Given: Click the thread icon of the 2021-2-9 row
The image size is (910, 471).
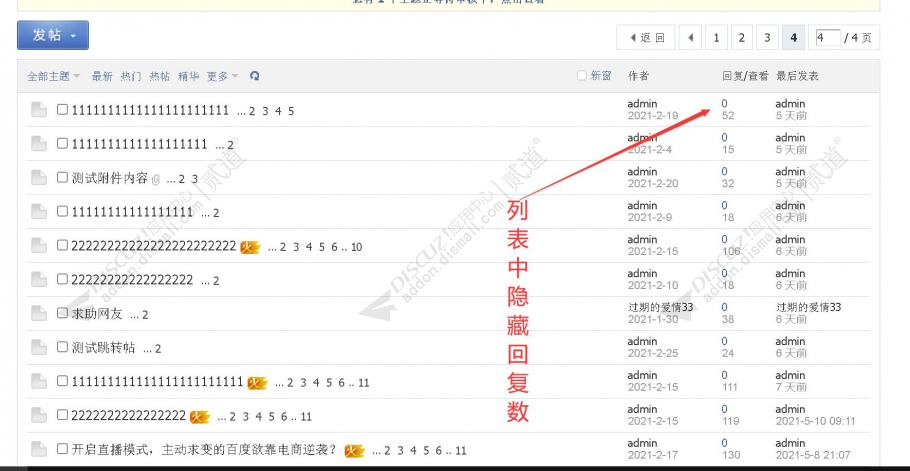Looking at the screenshot, I should (x=39, y=212).
